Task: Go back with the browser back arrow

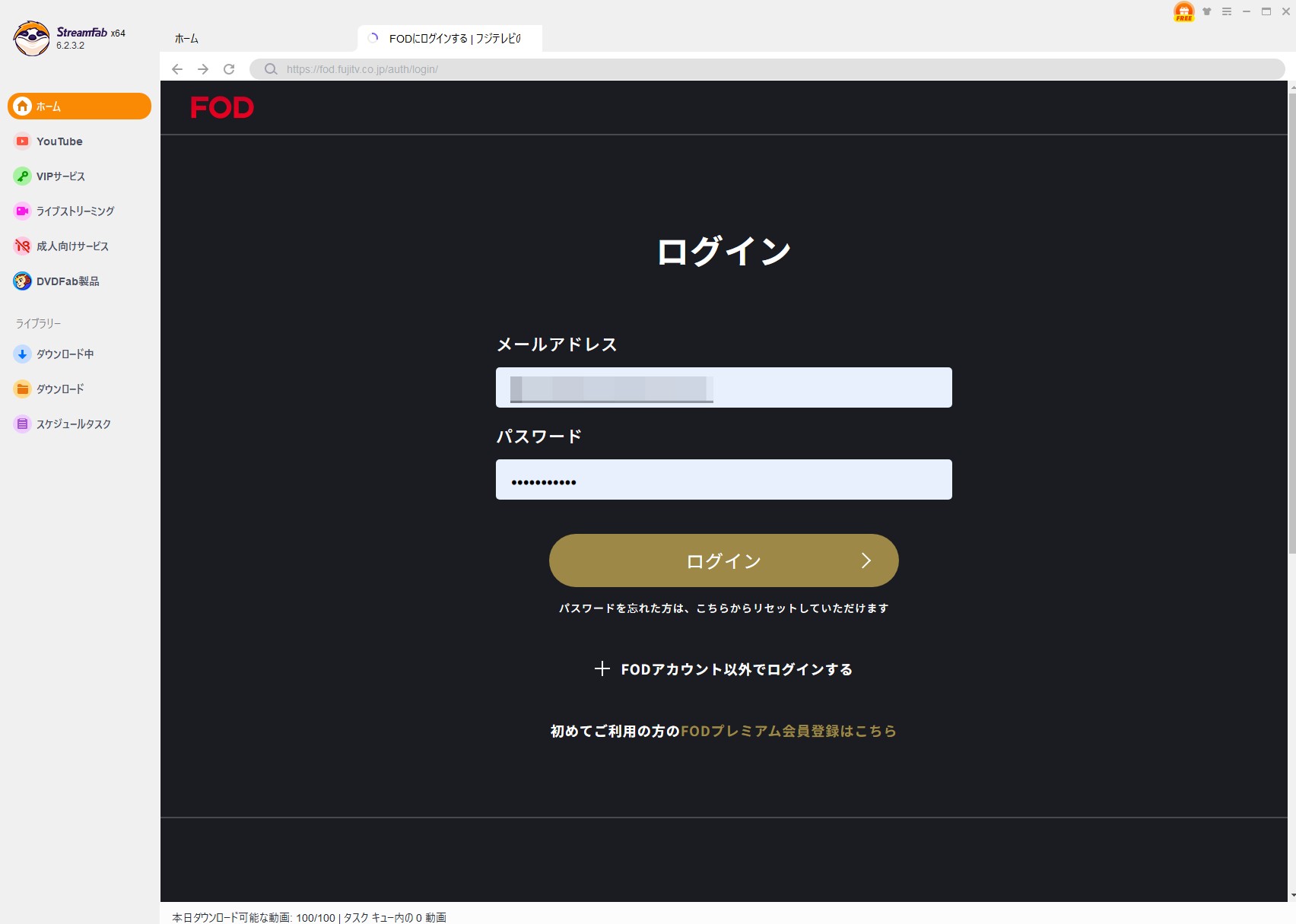Action: (x=177, y=69)
